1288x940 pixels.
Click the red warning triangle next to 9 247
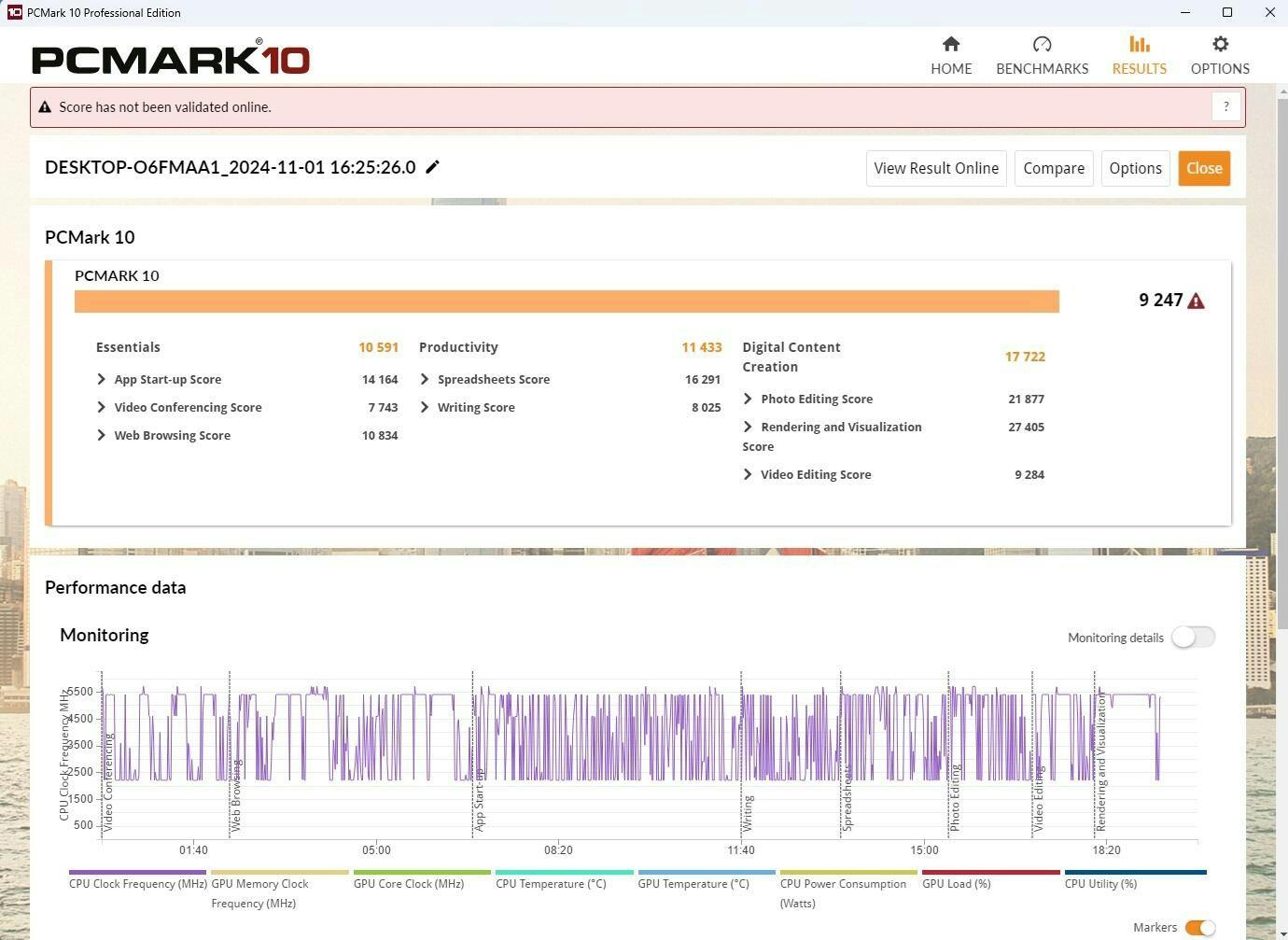pyautogui.click(x=1197, y=301)
